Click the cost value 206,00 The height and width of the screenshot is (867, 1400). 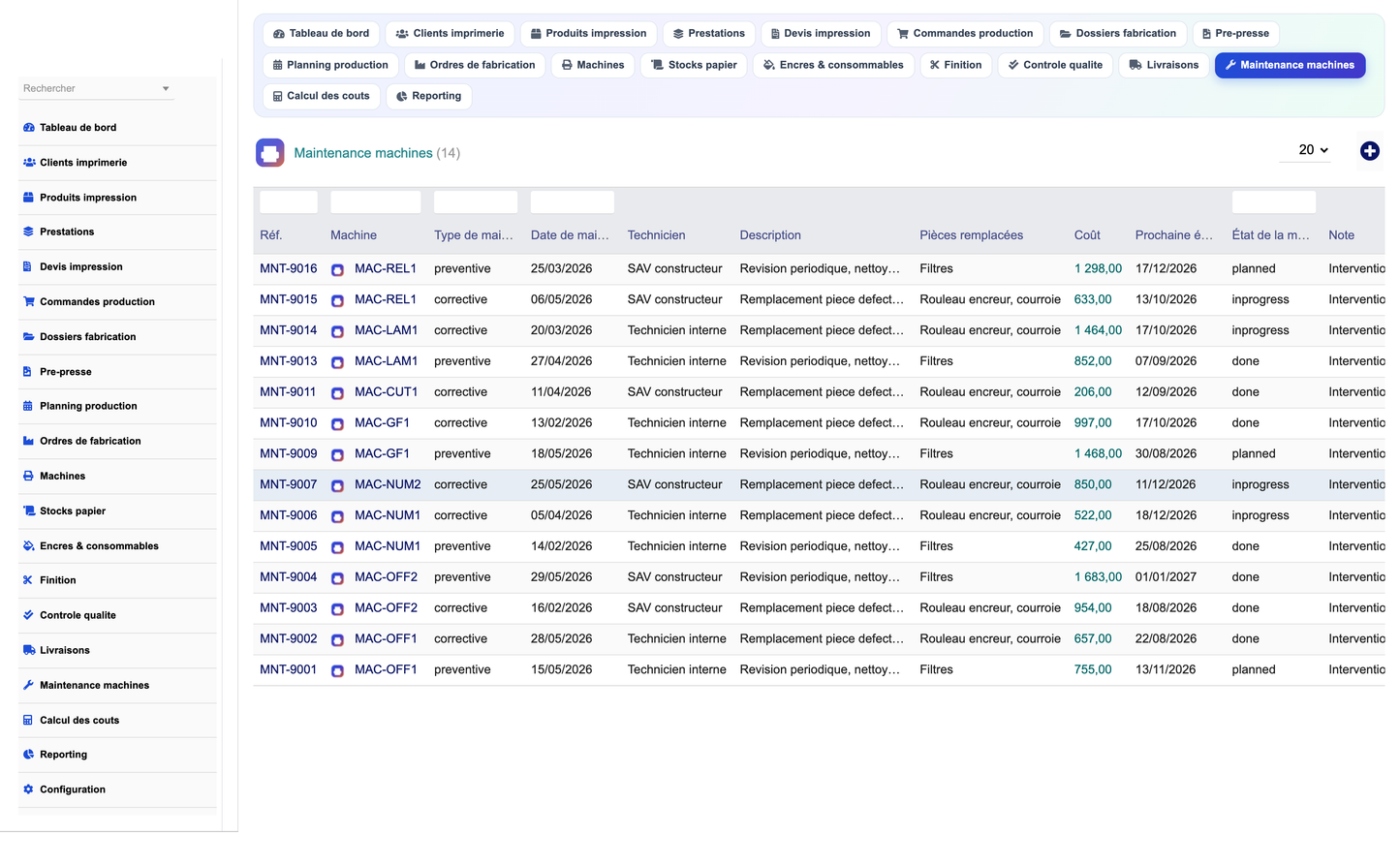1093,392
